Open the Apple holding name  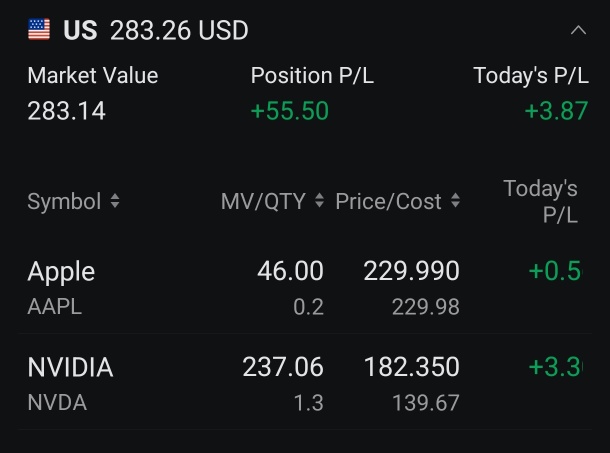(61, 271)
